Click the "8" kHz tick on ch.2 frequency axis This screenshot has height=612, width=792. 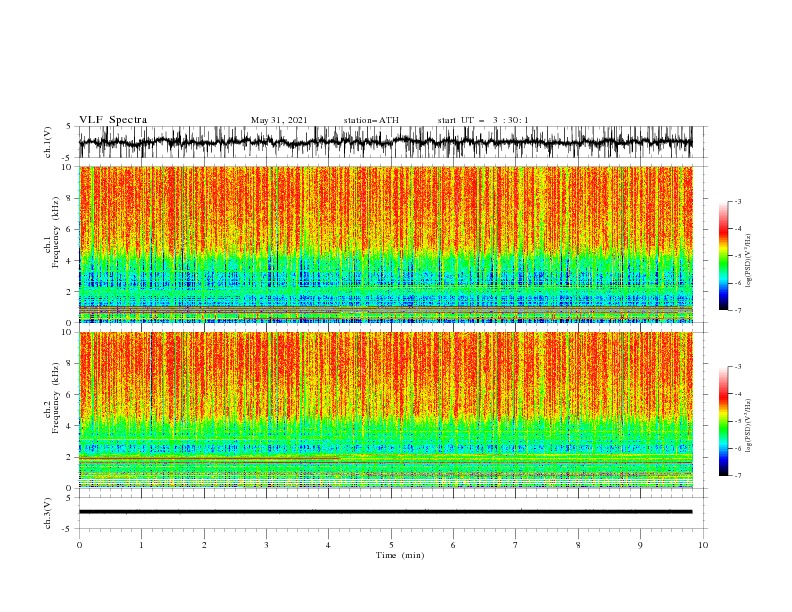pos(70,364)
